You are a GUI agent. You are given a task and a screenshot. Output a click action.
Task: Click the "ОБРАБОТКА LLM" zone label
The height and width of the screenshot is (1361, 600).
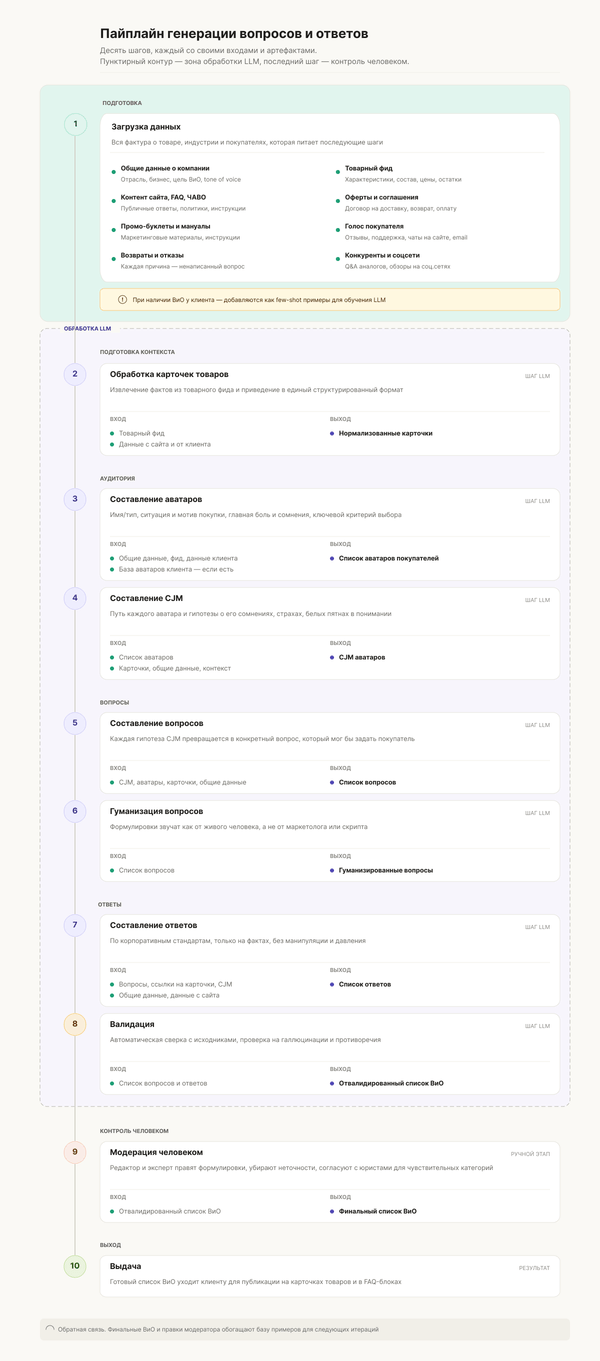(x=87, y=329)
